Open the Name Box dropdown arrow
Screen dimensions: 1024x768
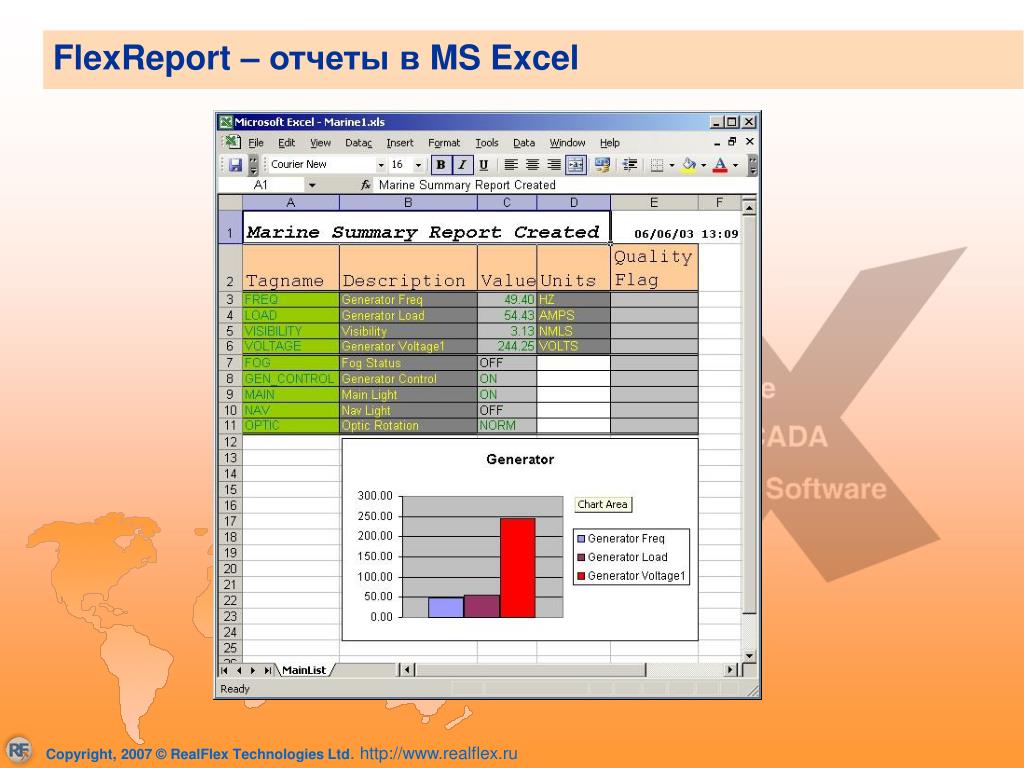312,185
